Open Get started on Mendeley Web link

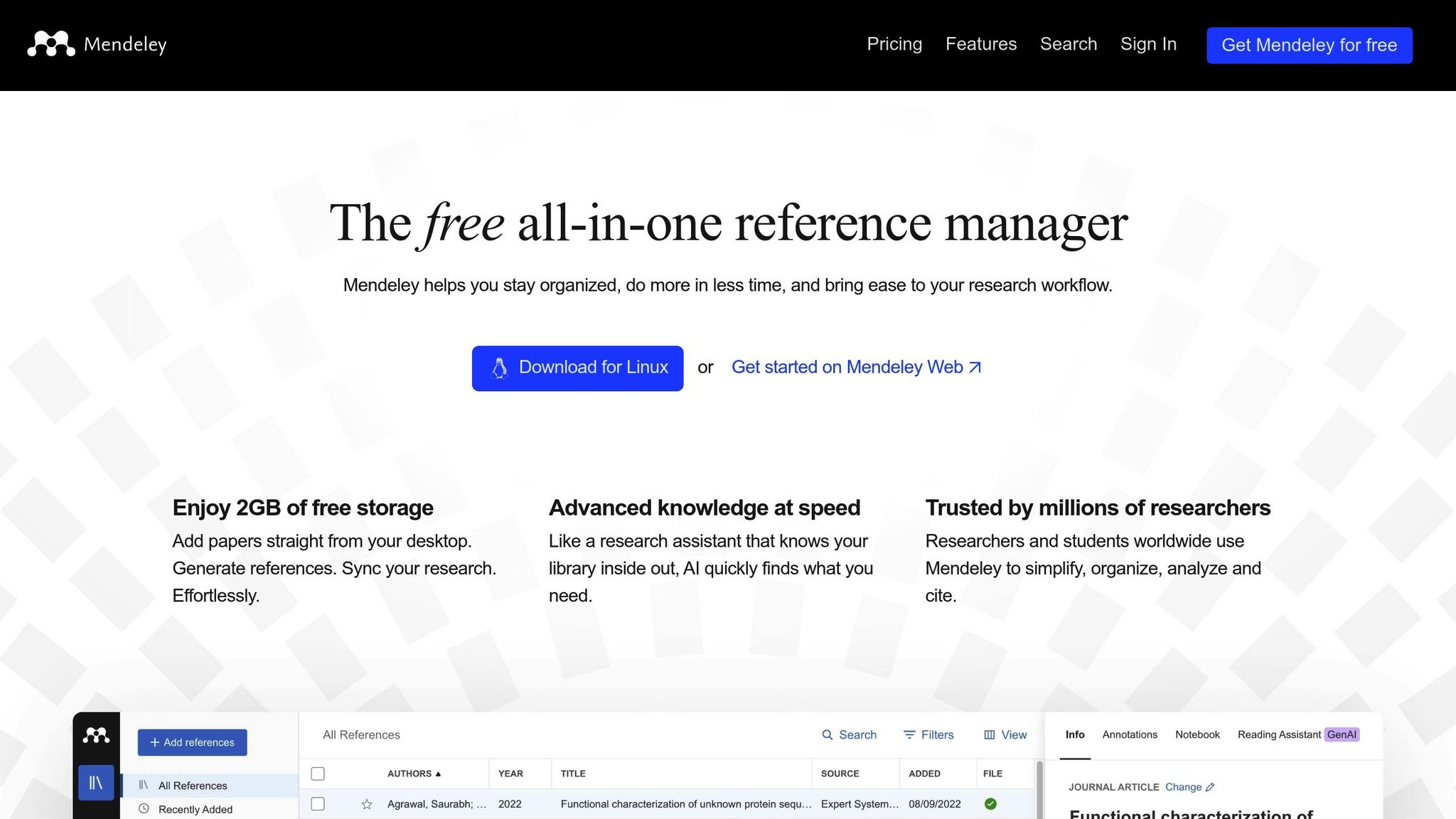pos(856,368)
